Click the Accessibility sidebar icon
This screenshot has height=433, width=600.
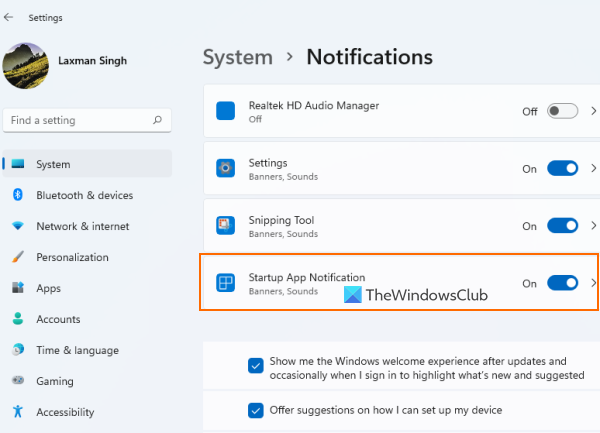tap(18, 412)
